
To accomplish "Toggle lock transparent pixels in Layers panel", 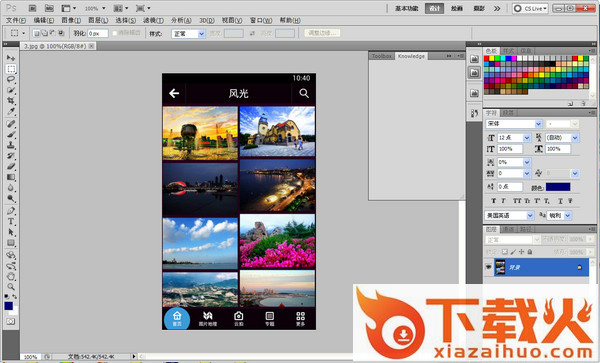I will [x=505, y=252].
